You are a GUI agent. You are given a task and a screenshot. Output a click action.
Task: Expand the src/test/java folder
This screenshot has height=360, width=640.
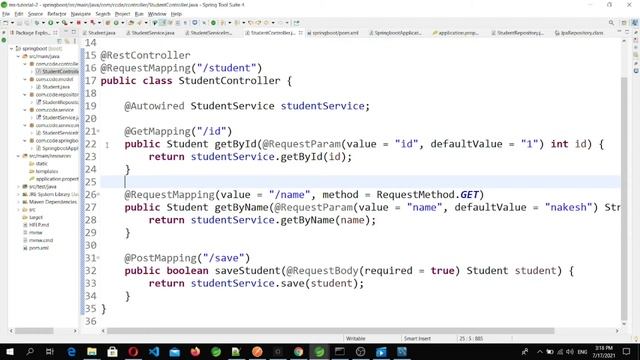pyautogui.click(x=18, y=187)
